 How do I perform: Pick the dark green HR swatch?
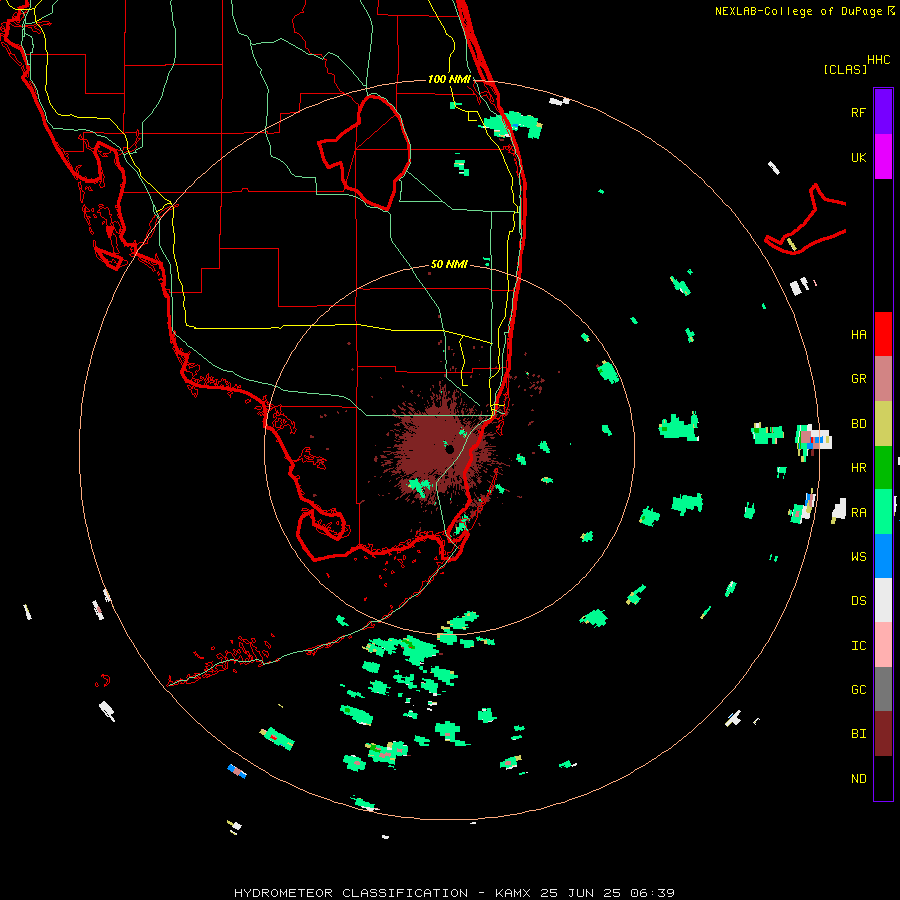pos(883,467)
